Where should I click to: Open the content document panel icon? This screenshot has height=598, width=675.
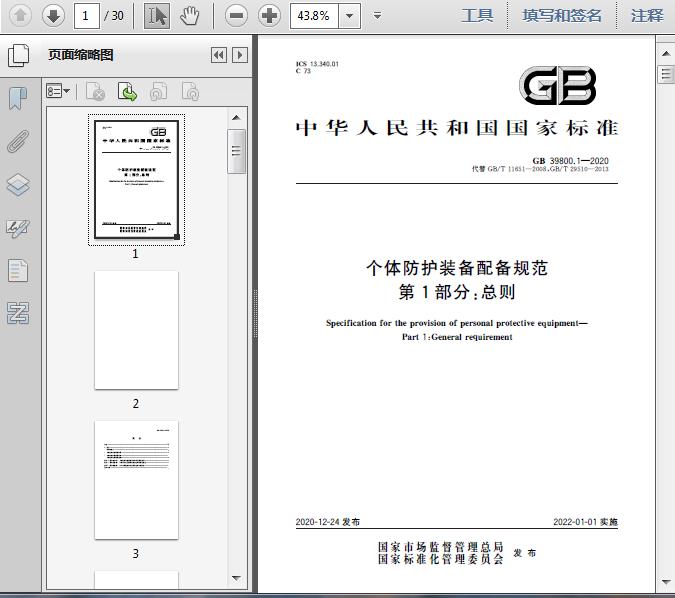tap(18, 270)
